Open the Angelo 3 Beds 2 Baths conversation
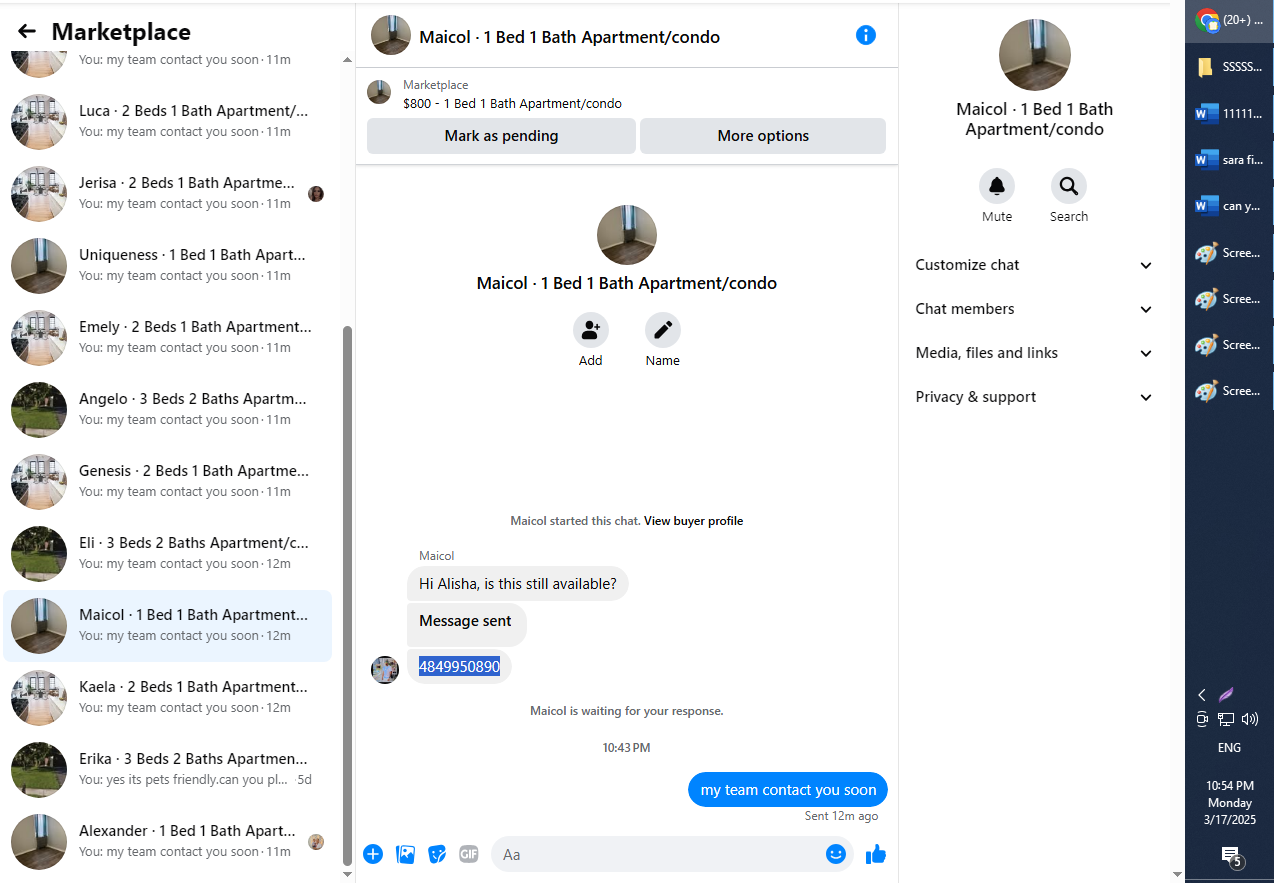The width and height of the screenshot is (1274, 883). pyautogui.click(x=168, y=410)
